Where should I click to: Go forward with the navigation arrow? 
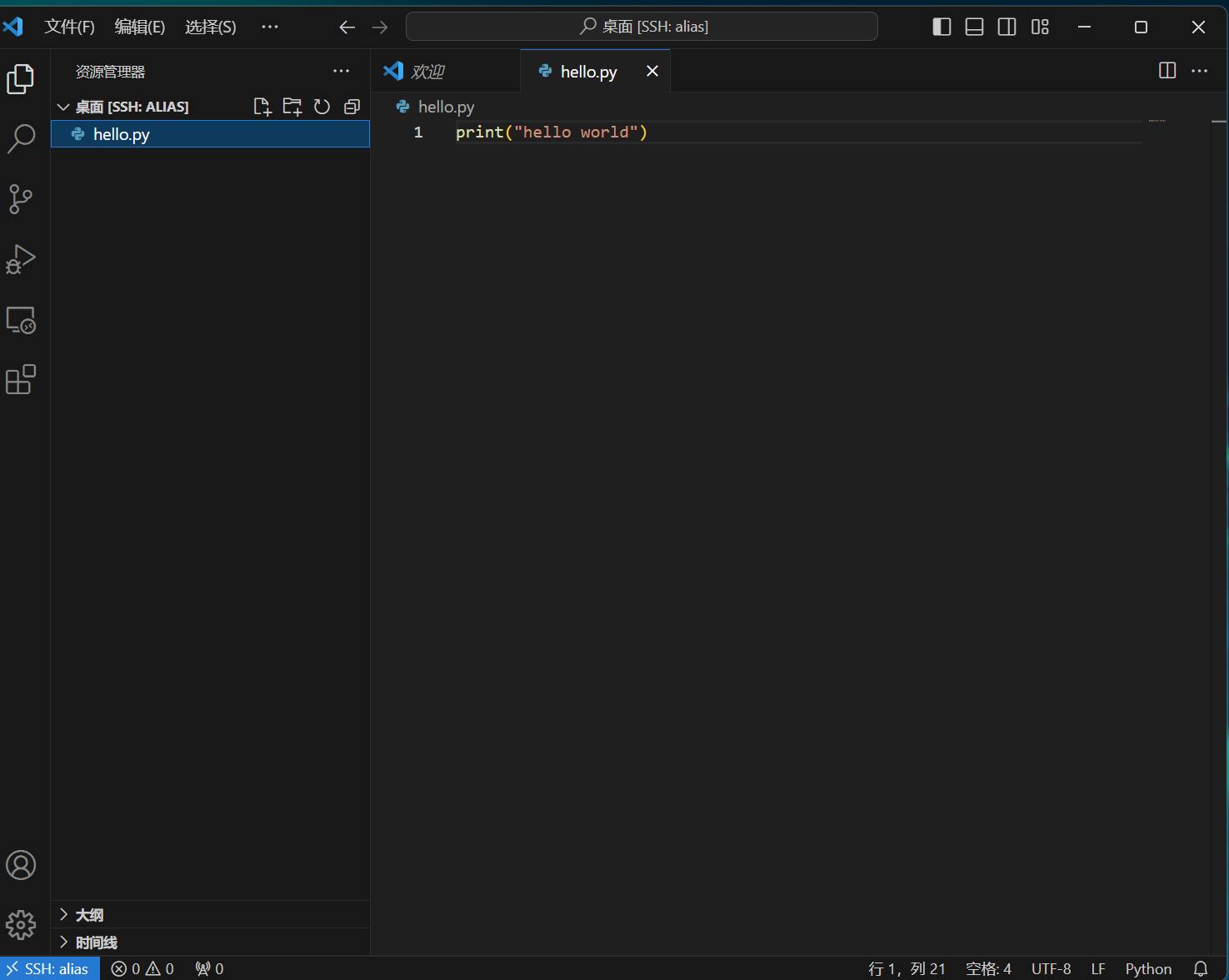(380, 27)
